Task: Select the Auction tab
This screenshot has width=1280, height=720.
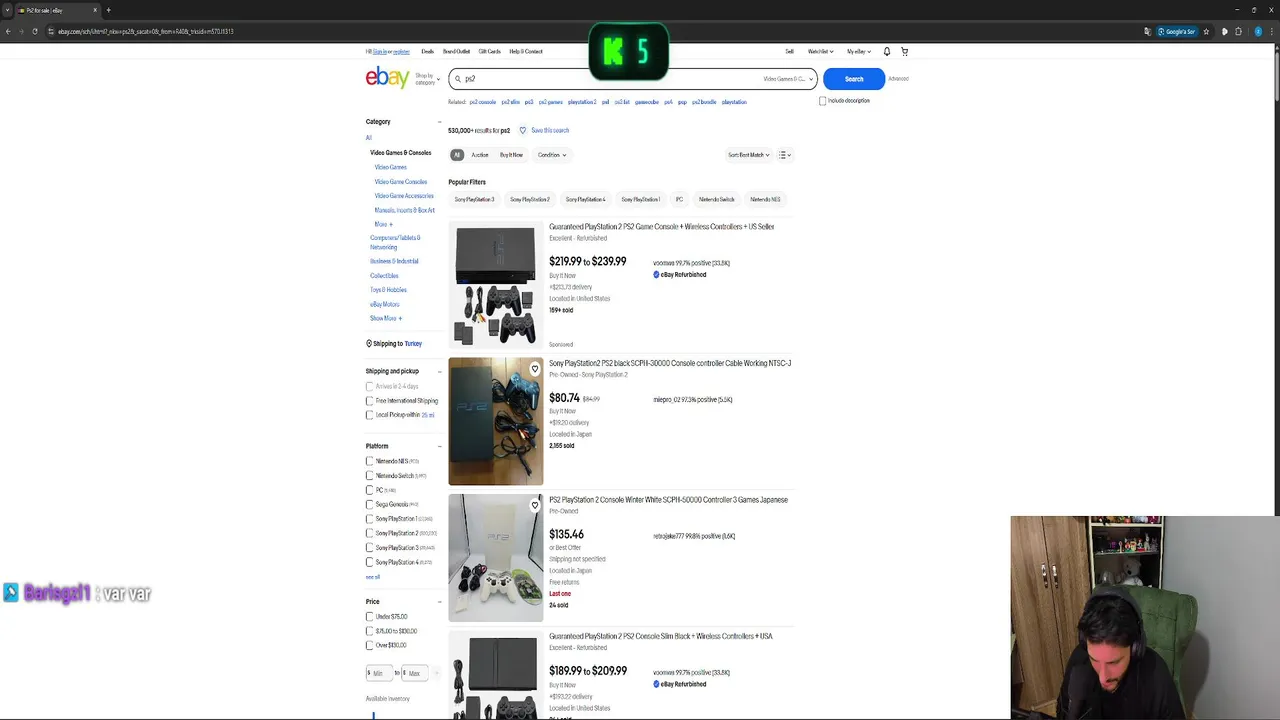Action: (480, 155)
